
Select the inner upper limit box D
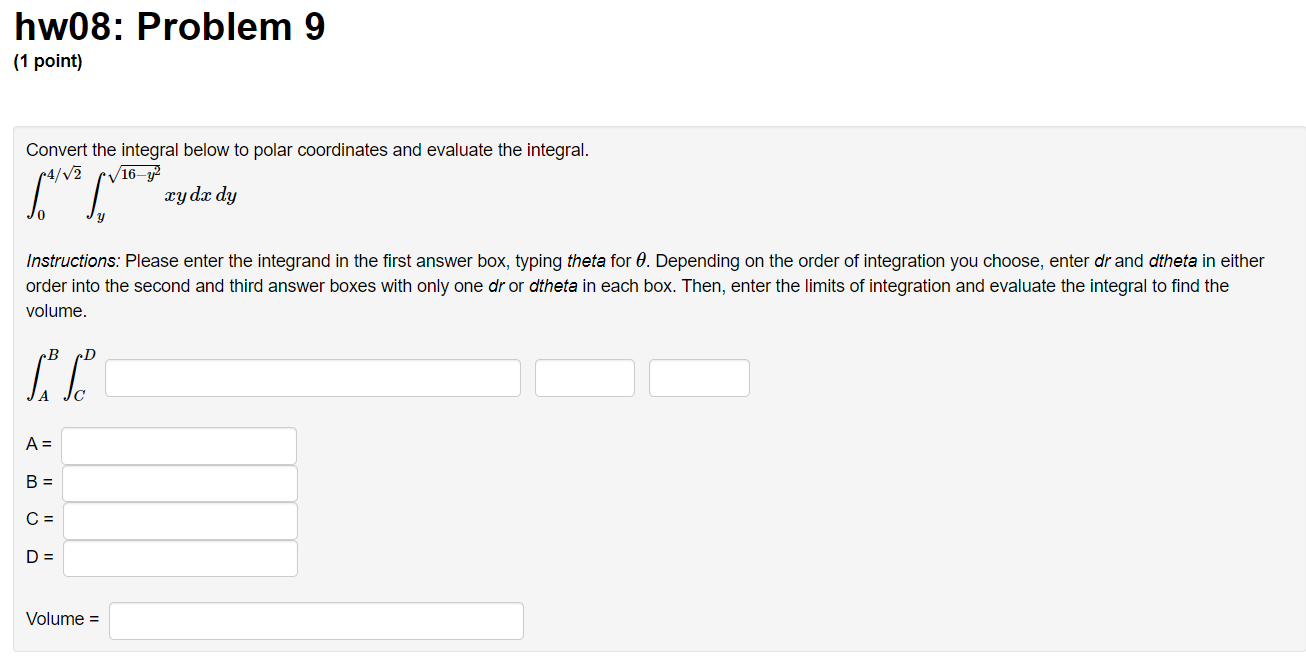pos(179,558)
